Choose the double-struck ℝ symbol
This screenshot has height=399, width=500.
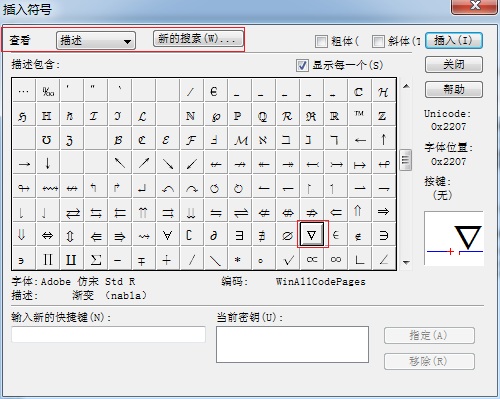(x=336, y=115)
